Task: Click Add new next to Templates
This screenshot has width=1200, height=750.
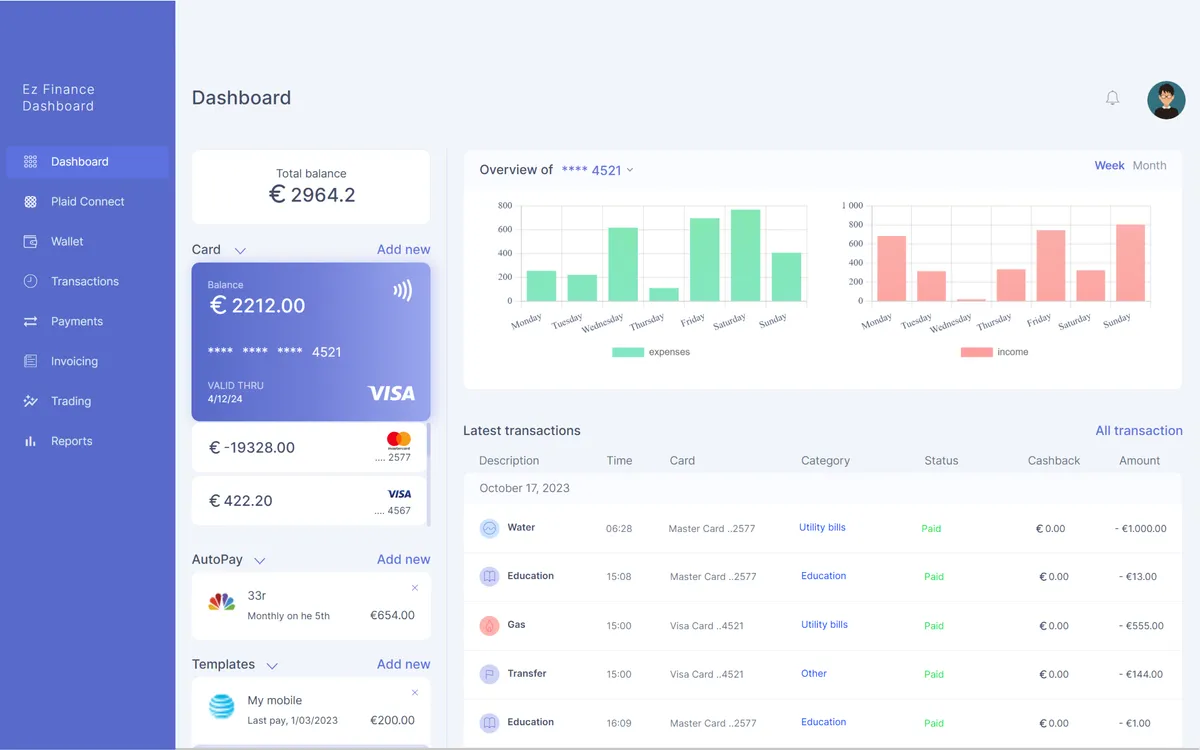Action: point(403,664)
